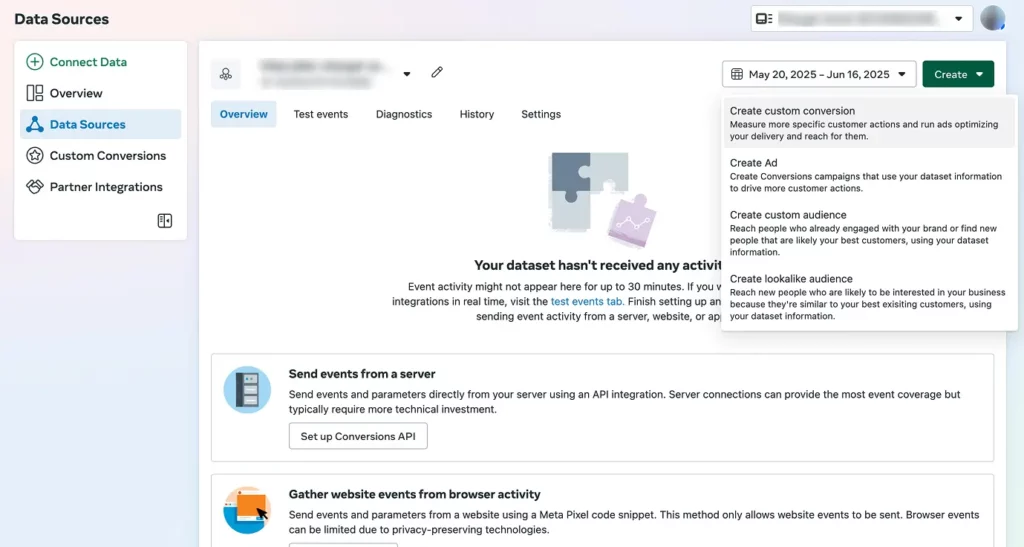The height and width of the screenshot is (547, 1024).
Task: Collapse the sidebar with panel icon
Action: pyautogui.click(x=165, y=221)
